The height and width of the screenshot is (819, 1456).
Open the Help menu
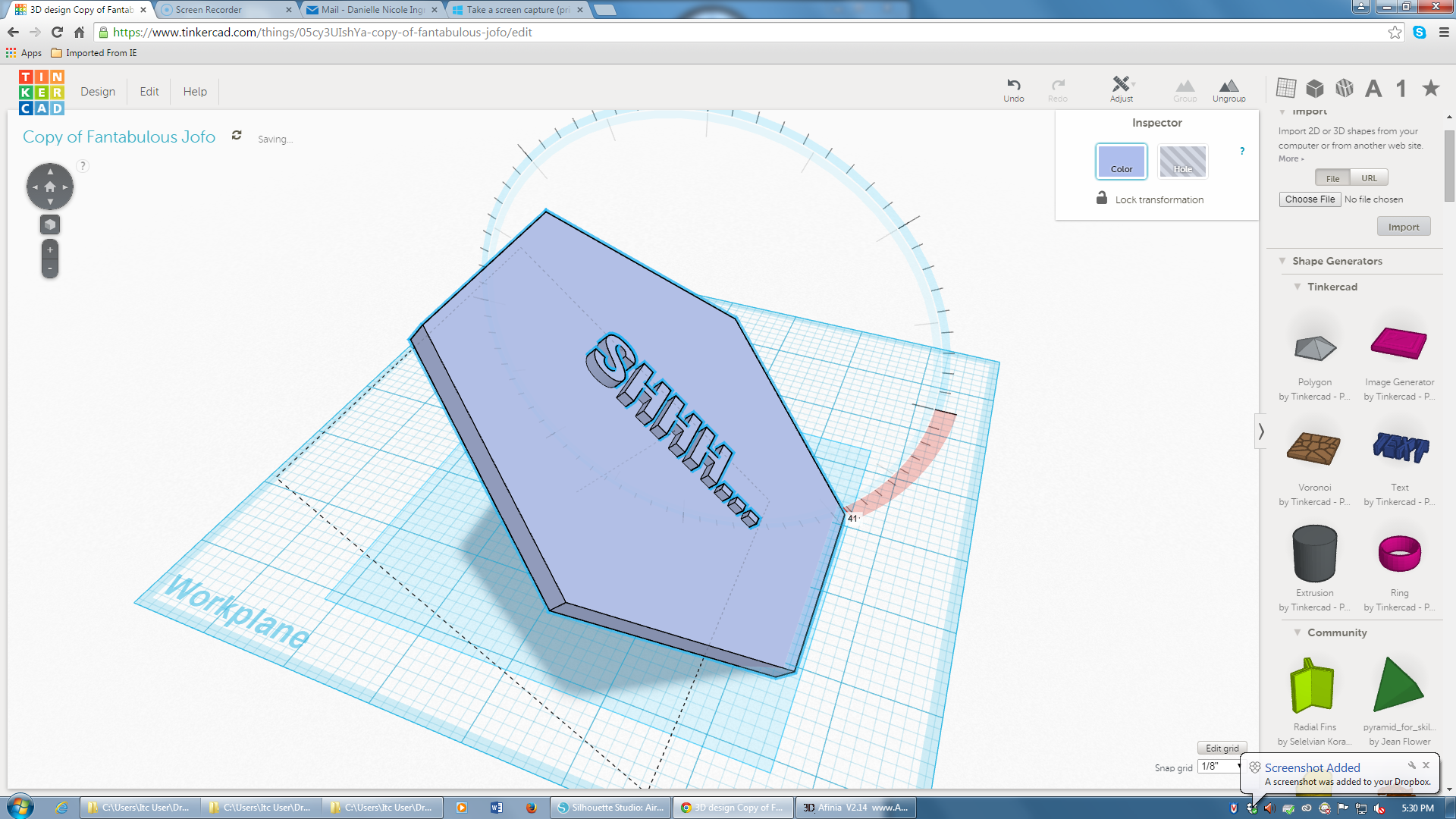(x=195, y=92)
